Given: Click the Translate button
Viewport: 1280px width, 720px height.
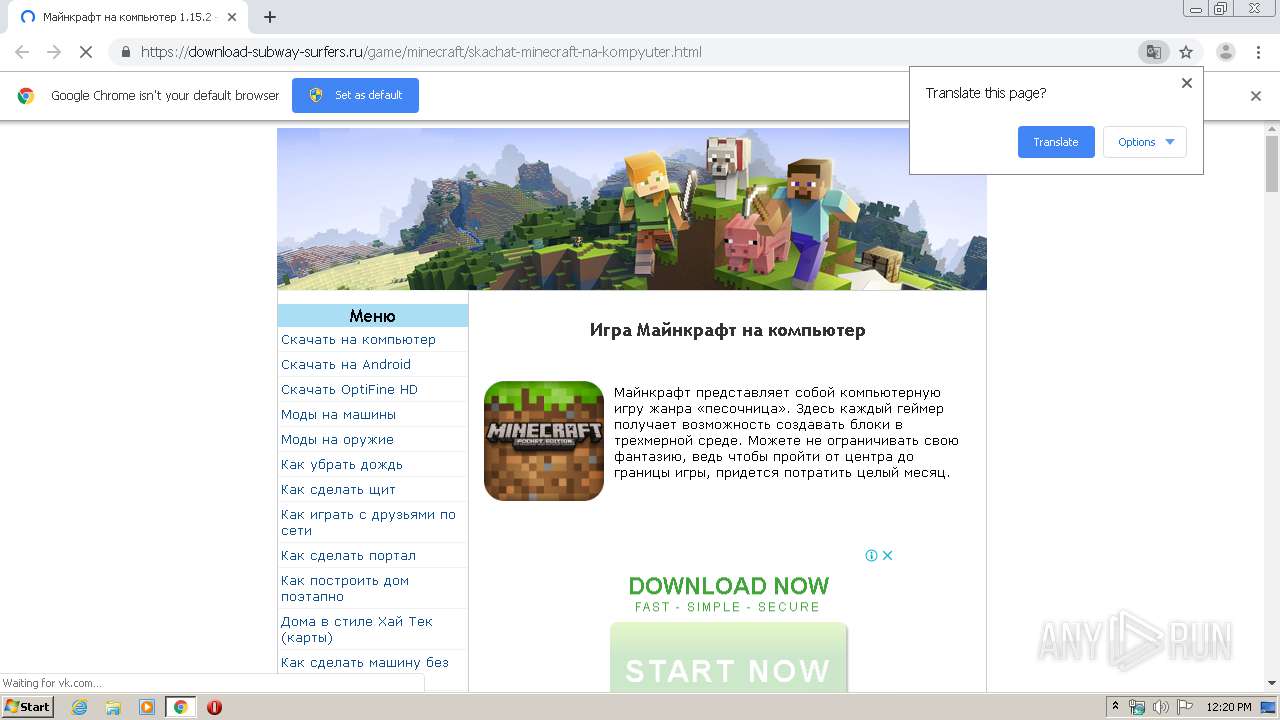Looking at the screenshot, I should coord(1056,142).
